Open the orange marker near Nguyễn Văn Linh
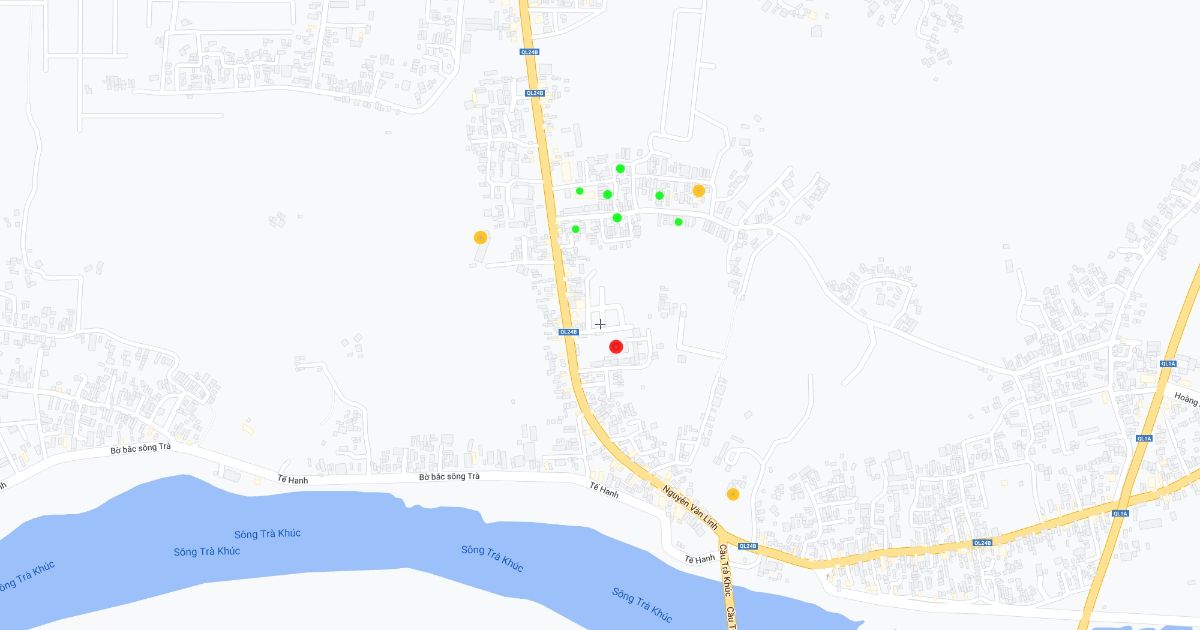Screen dimensions: 1200x630 (x=733, y=494)
